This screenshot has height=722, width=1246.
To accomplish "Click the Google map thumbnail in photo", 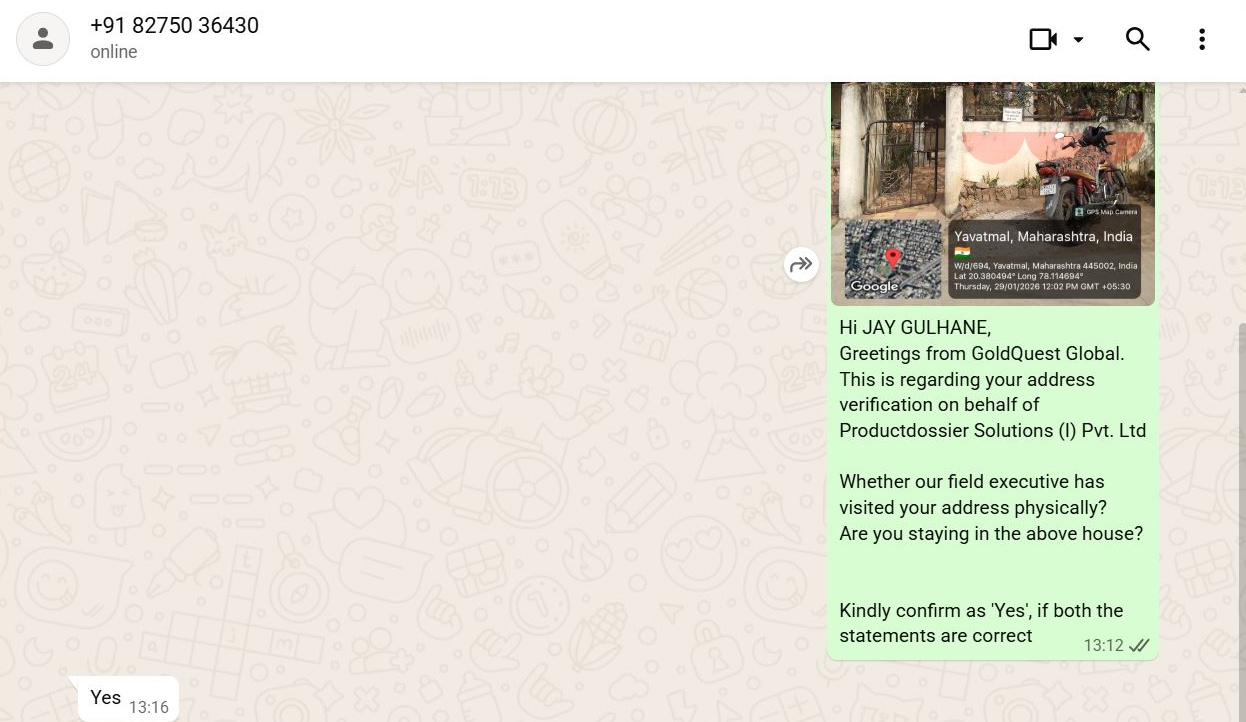I will pos(893,259).
